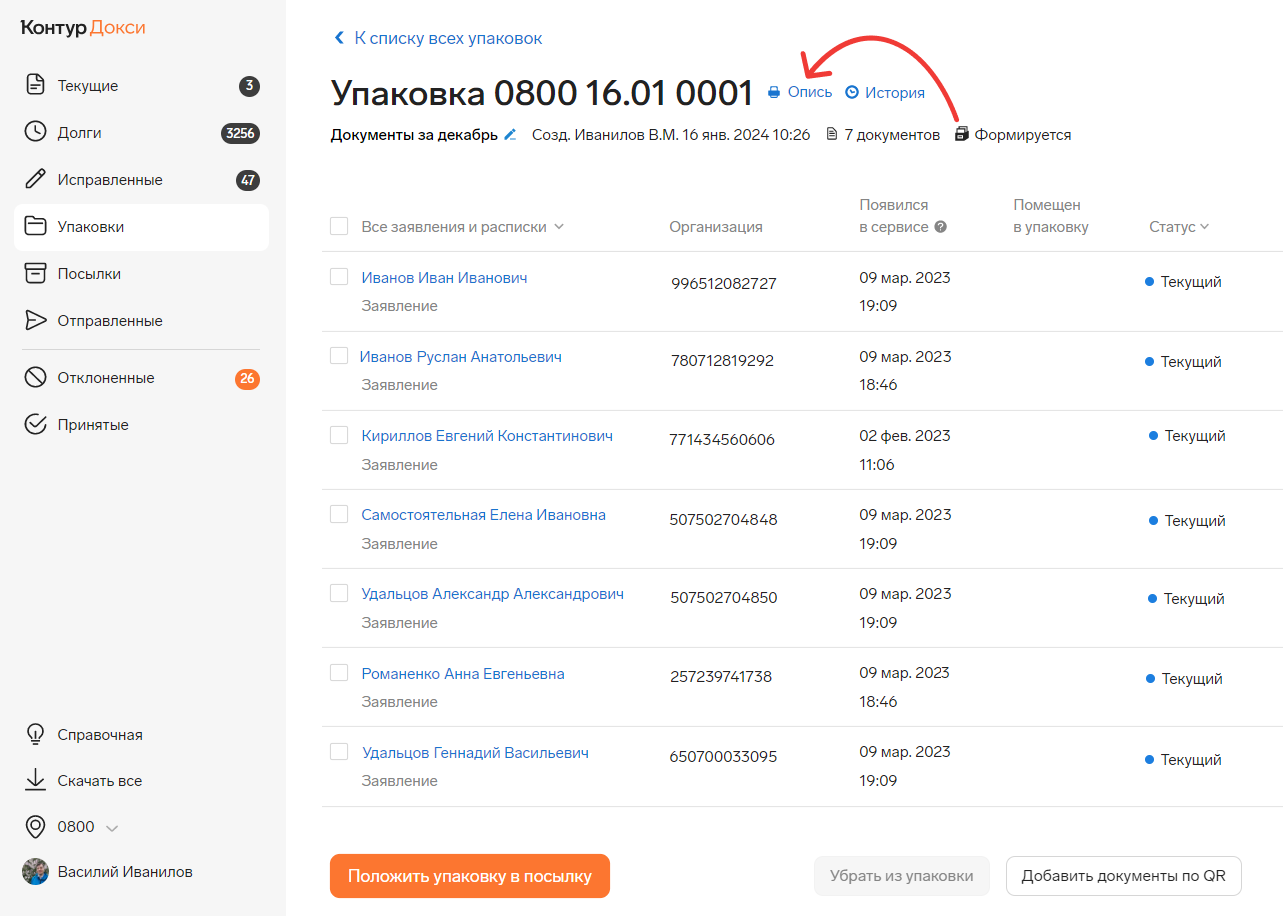Open Кириллов Евгений Константинович's statement

coord(487,436)
